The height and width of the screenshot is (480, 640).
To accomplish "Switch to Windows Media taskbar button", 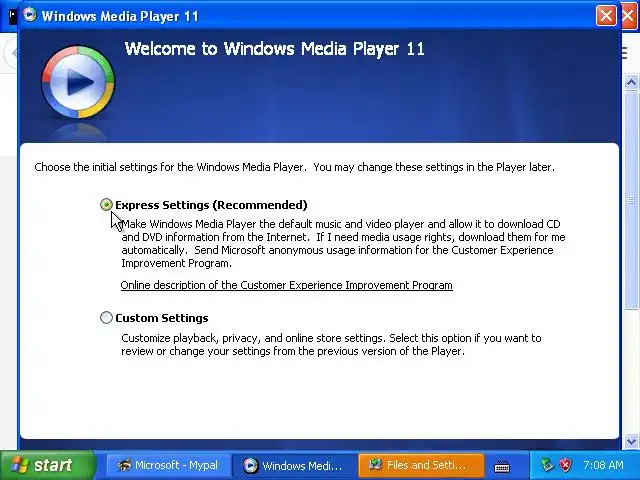I will (294, 465).
